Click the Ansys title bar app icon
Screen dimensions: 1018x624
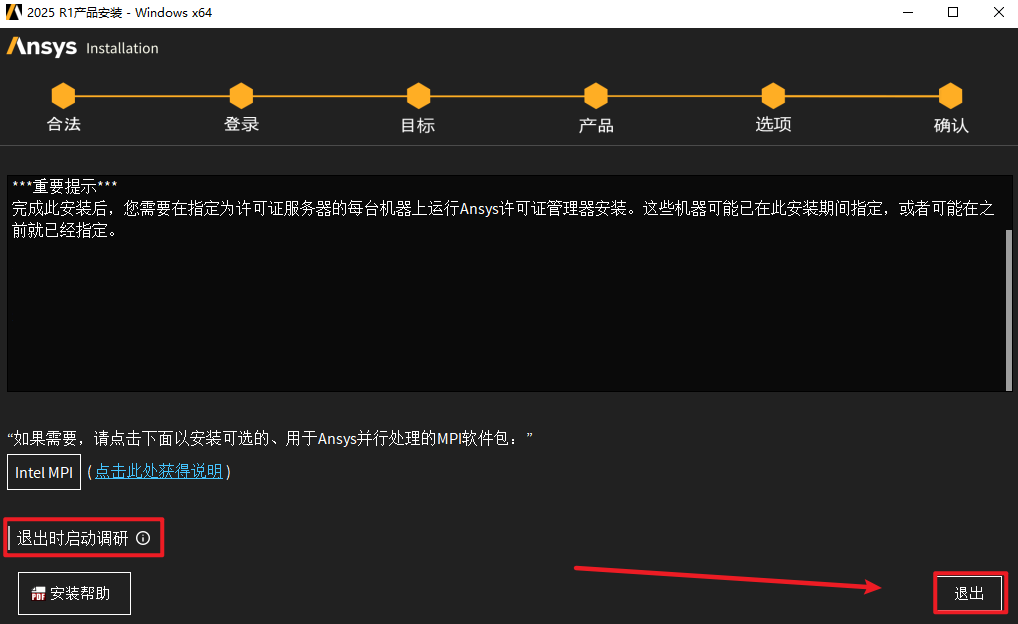(x=14, y=12)
